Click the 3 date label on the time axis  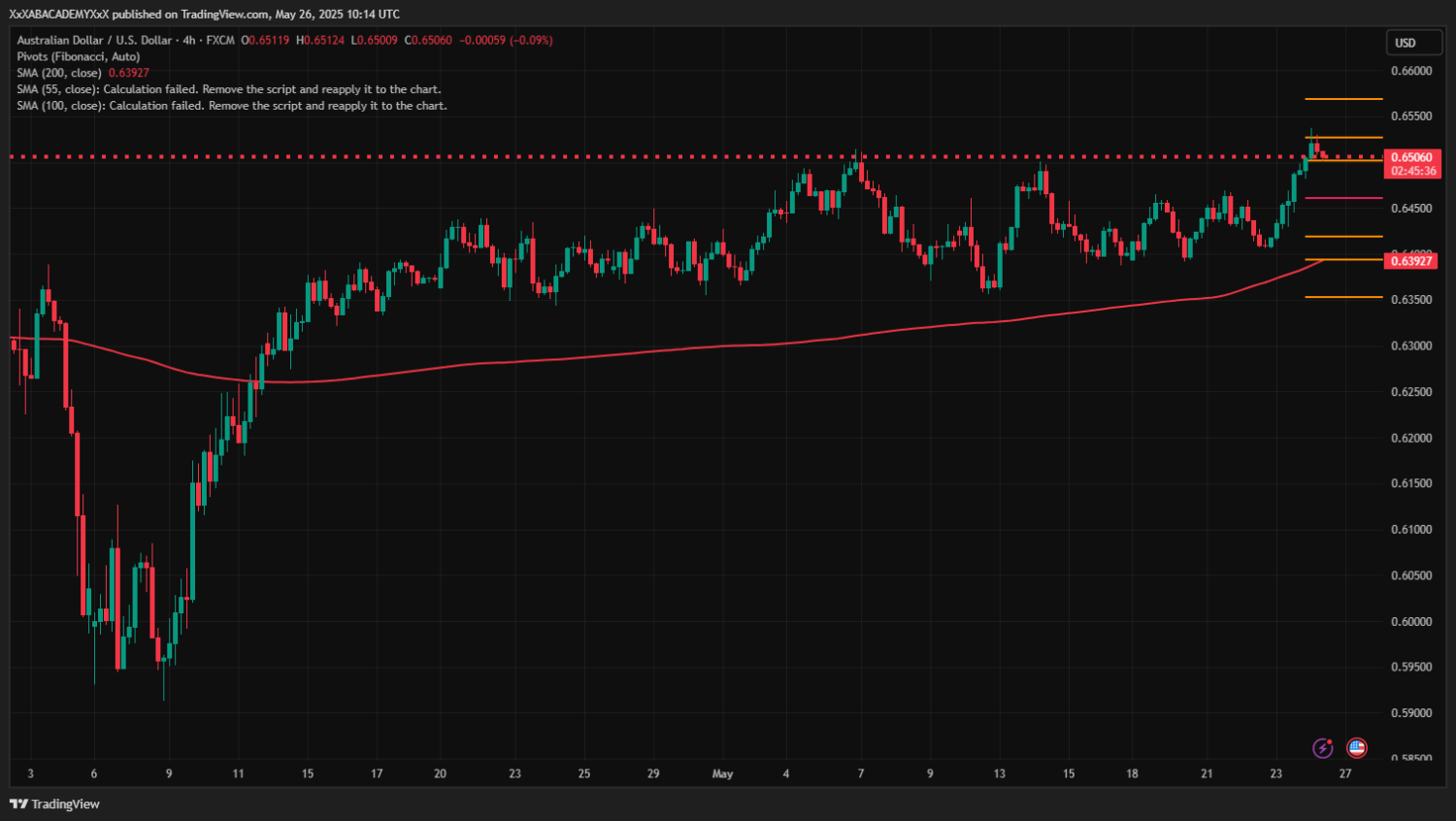tap(31, 774)
